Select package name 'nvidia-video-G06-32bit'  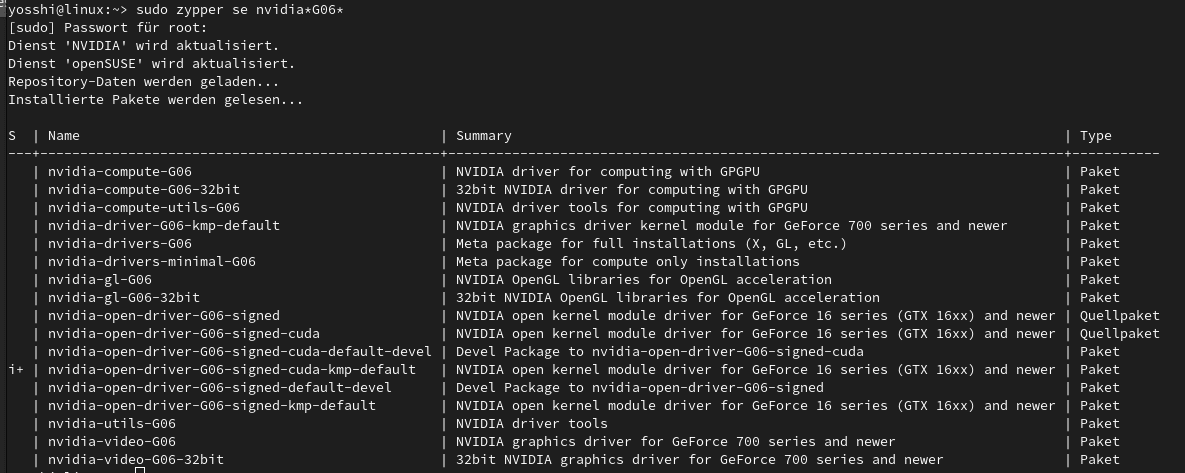[x=136, y=459]
